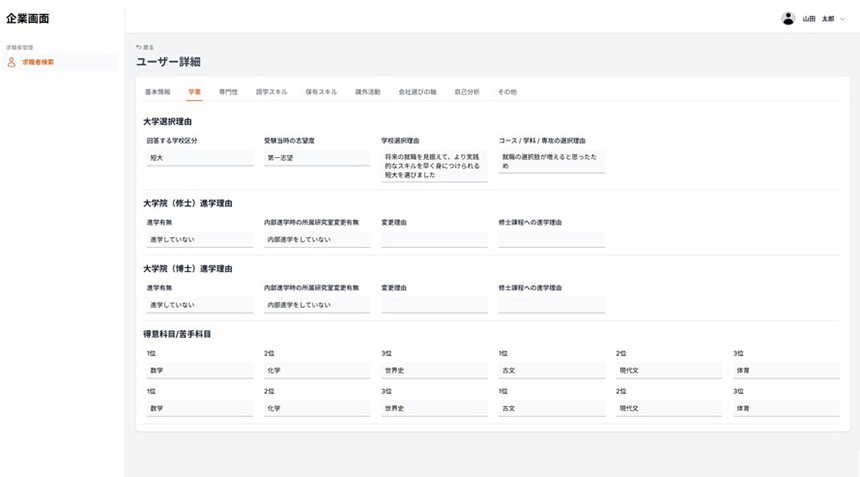Expand the 山田 太郎 account dropdown chevron
Screen dimensions: 860x477
tap(842, 19)
